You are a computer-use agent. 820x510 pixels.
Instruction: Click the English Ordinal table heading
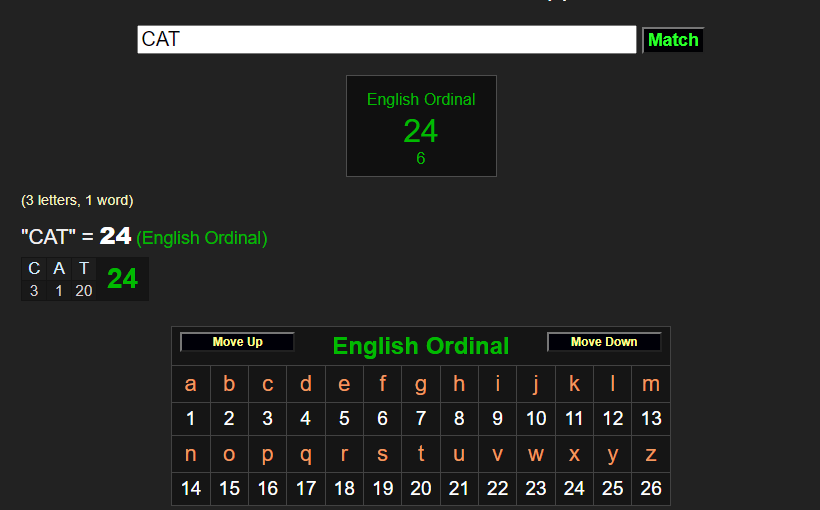[420, 346]
